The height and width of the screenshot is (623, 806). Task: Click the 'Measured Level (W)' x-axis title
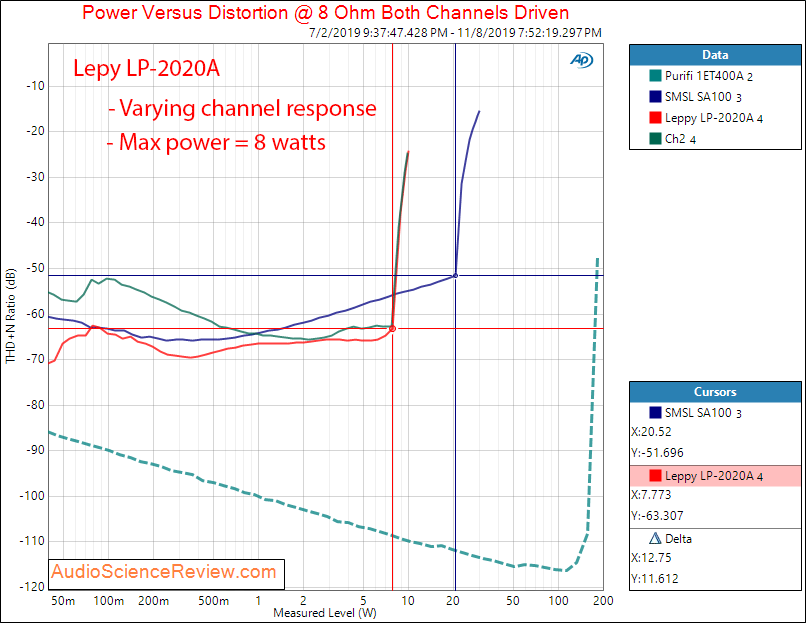tap(325, 613)
